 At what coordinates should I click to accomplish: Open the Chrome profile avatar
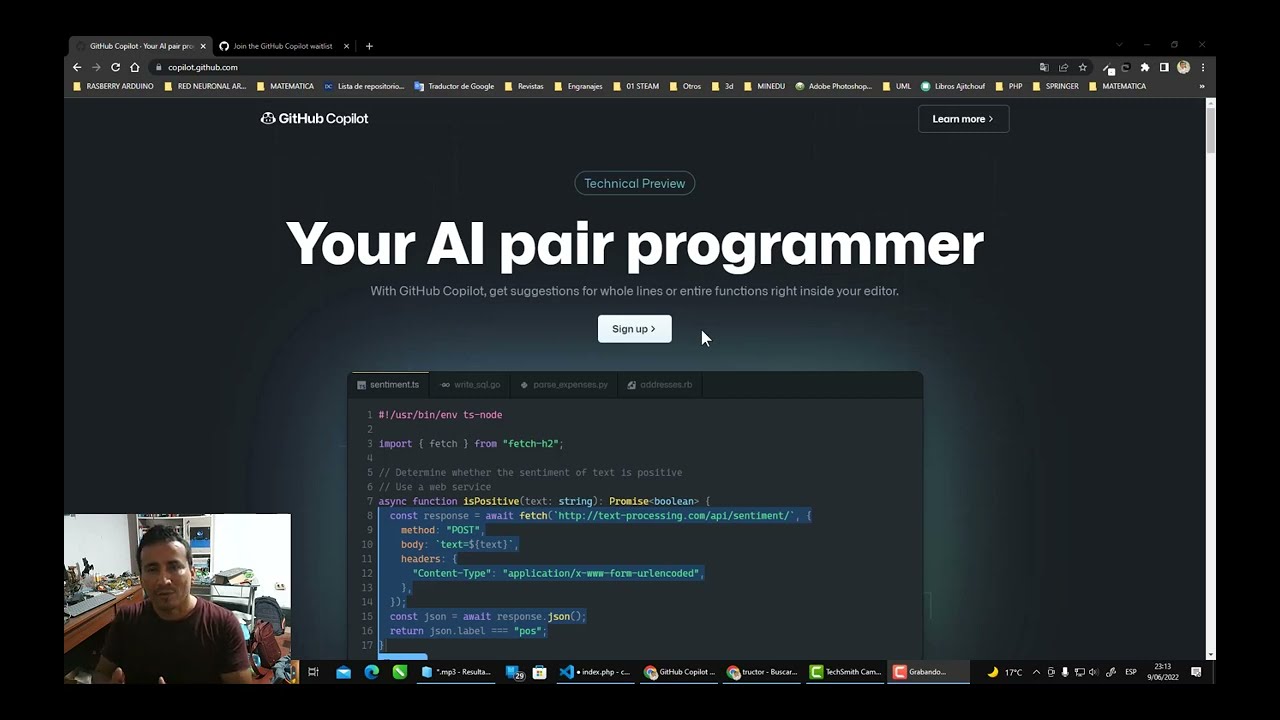click(1183, 67)
